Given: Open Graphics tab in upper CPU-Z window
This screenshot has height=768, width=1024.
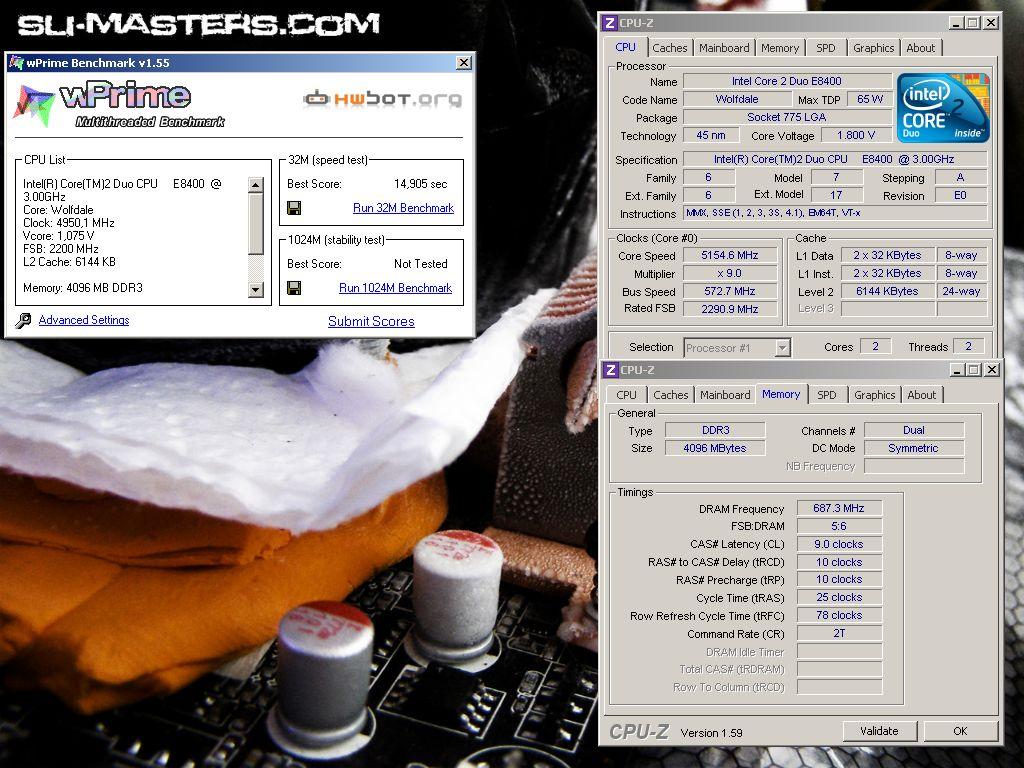Looking at the screenshot, I should coord(873,48).
